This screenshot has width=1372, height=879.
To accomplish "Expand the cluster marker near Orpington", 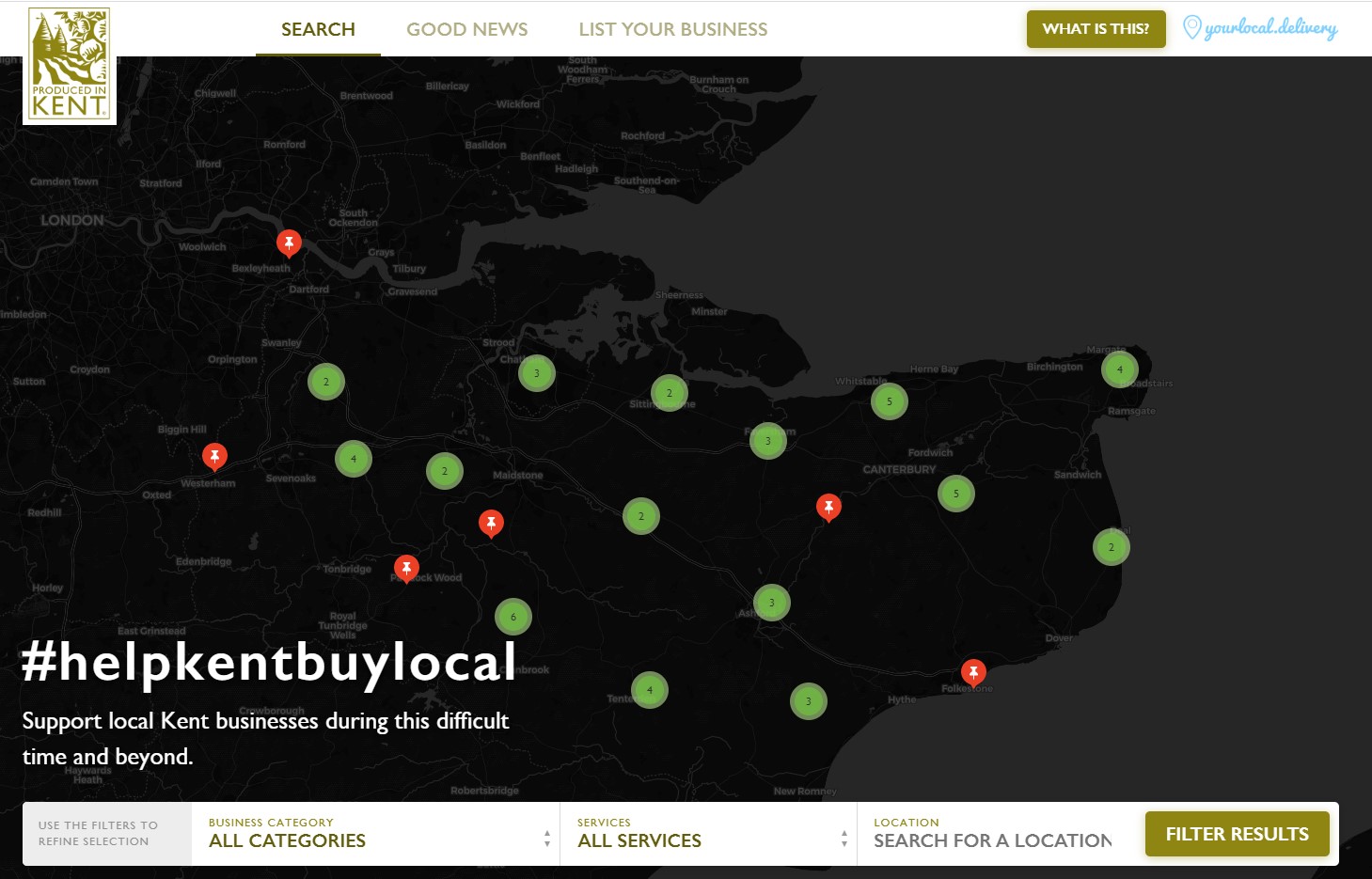I will pyautogui.click(x=326, y=382).
